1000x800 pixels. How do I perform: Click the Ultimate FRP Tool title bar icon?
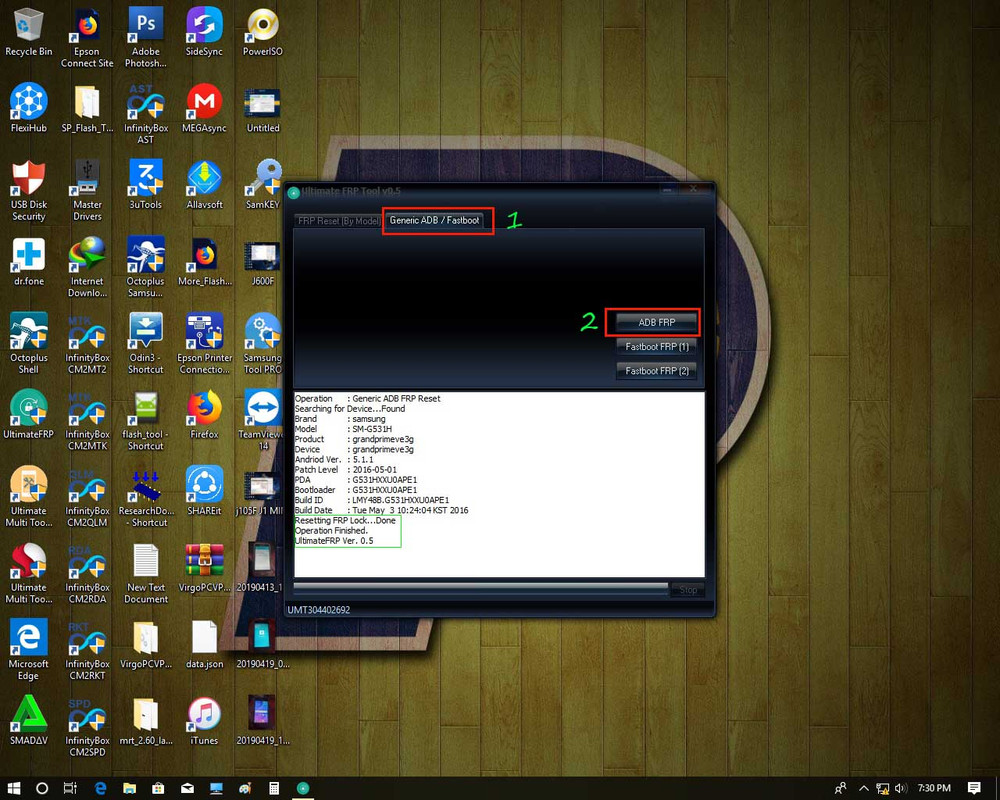293,192
